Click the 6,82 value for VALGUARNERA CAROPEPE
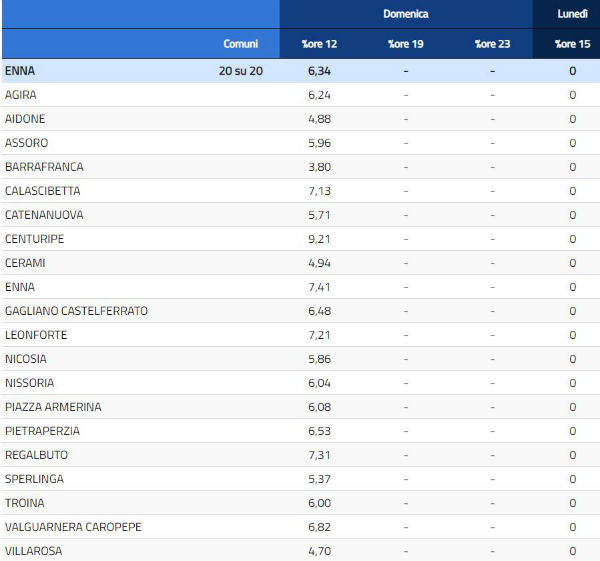600x561 pixels. click(319, 527)
